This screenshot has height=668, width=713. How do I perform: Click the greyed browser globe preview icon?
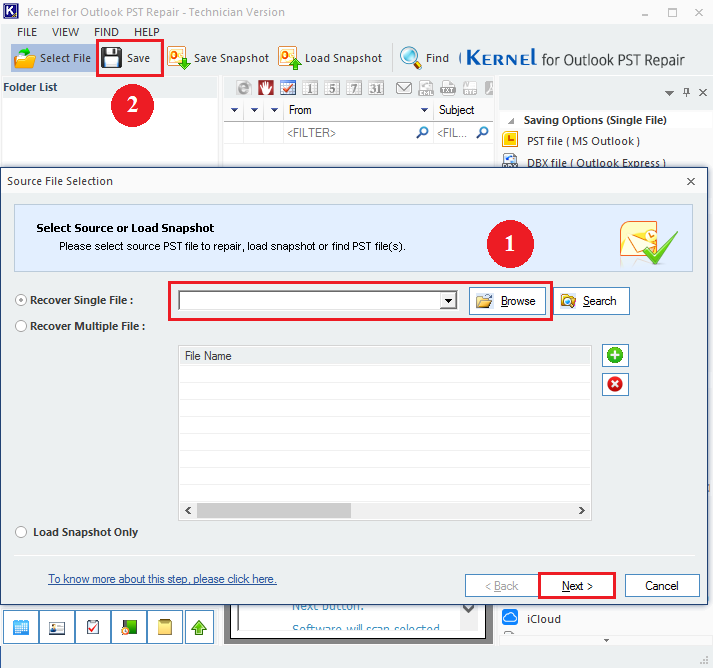click(244, 88)
